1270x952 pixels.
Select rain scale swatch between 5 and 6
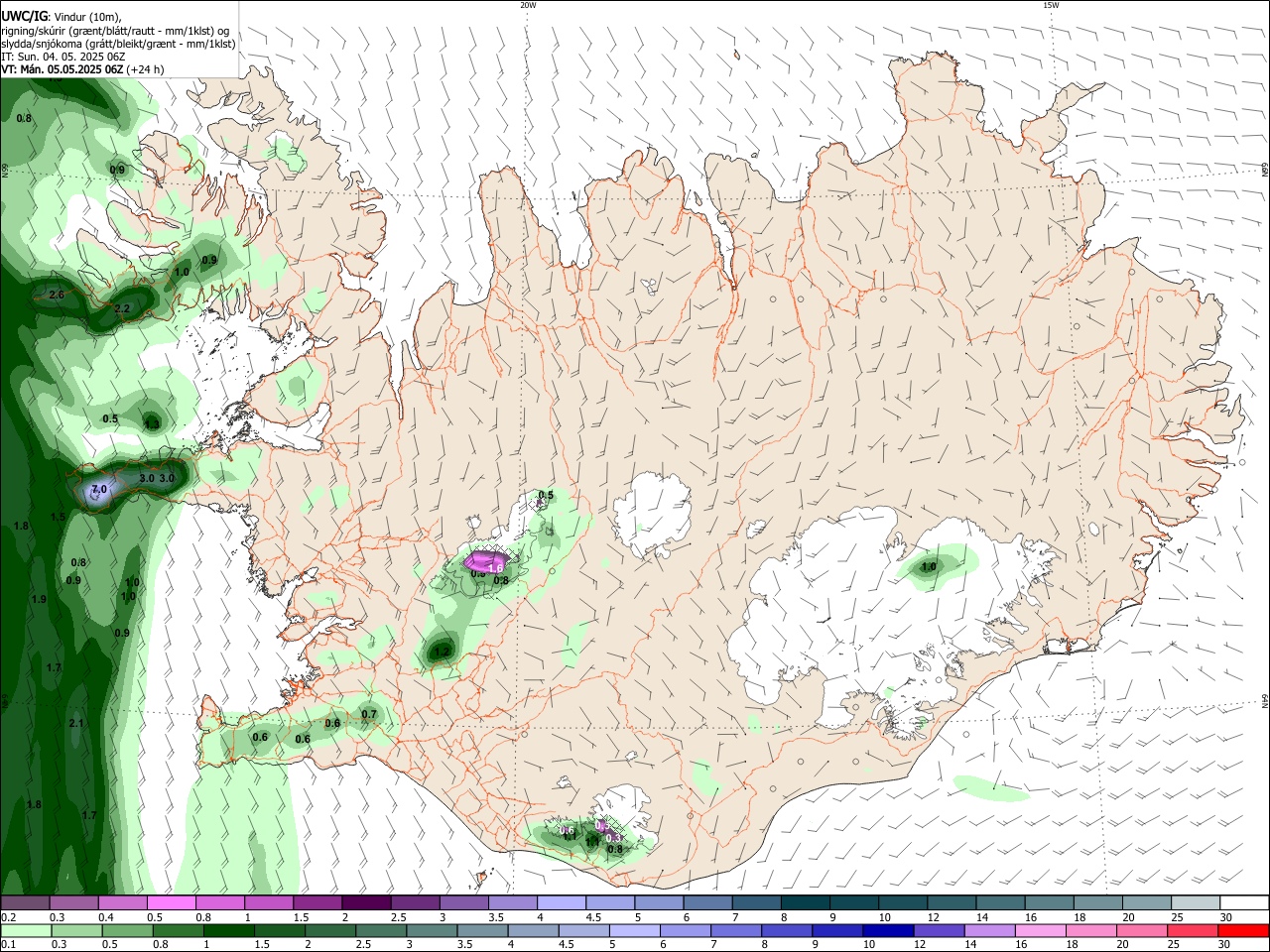(x=635, y=930)
